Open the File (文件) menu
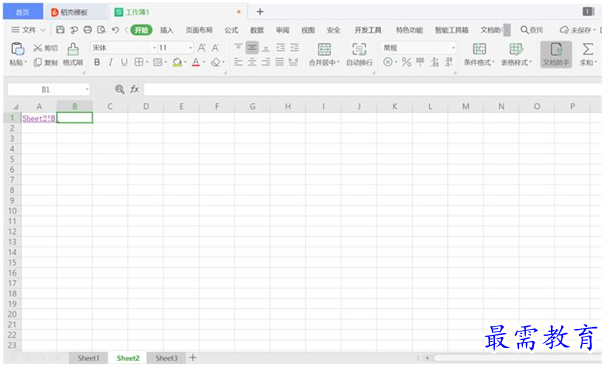 point(28,30)
